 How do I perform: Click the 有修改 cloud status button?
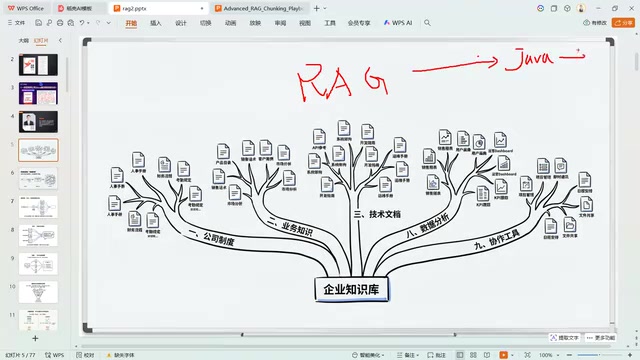[595, 23]
